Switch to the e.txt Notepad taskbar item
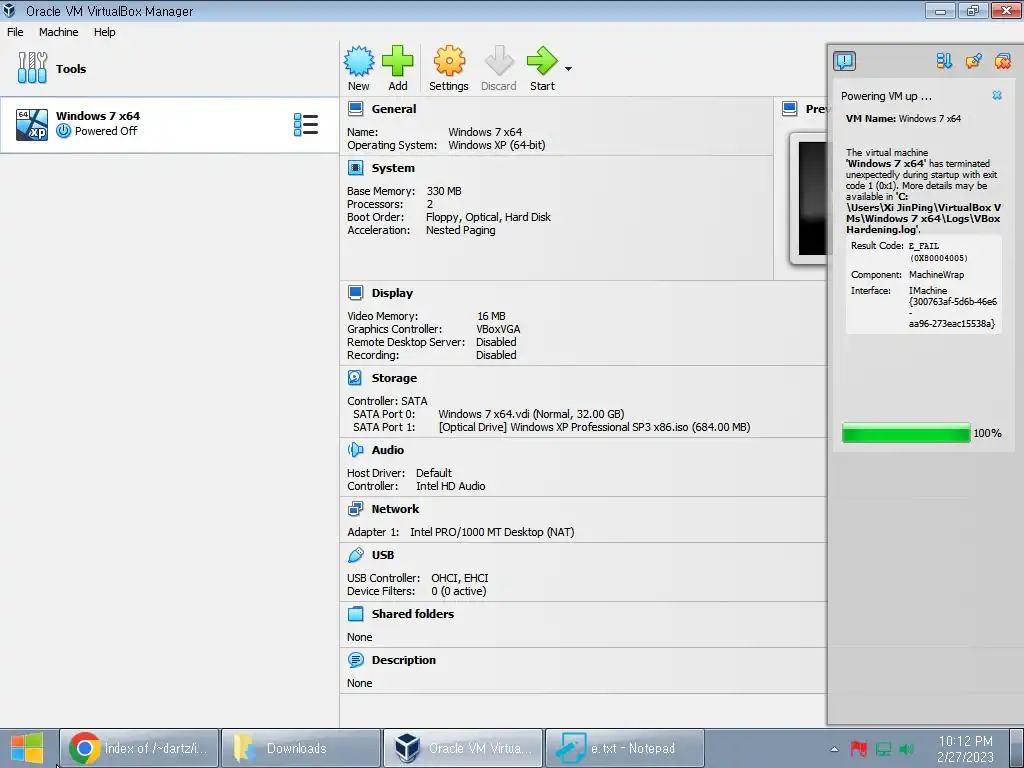 pyautogui.click(x=624, y=748)
